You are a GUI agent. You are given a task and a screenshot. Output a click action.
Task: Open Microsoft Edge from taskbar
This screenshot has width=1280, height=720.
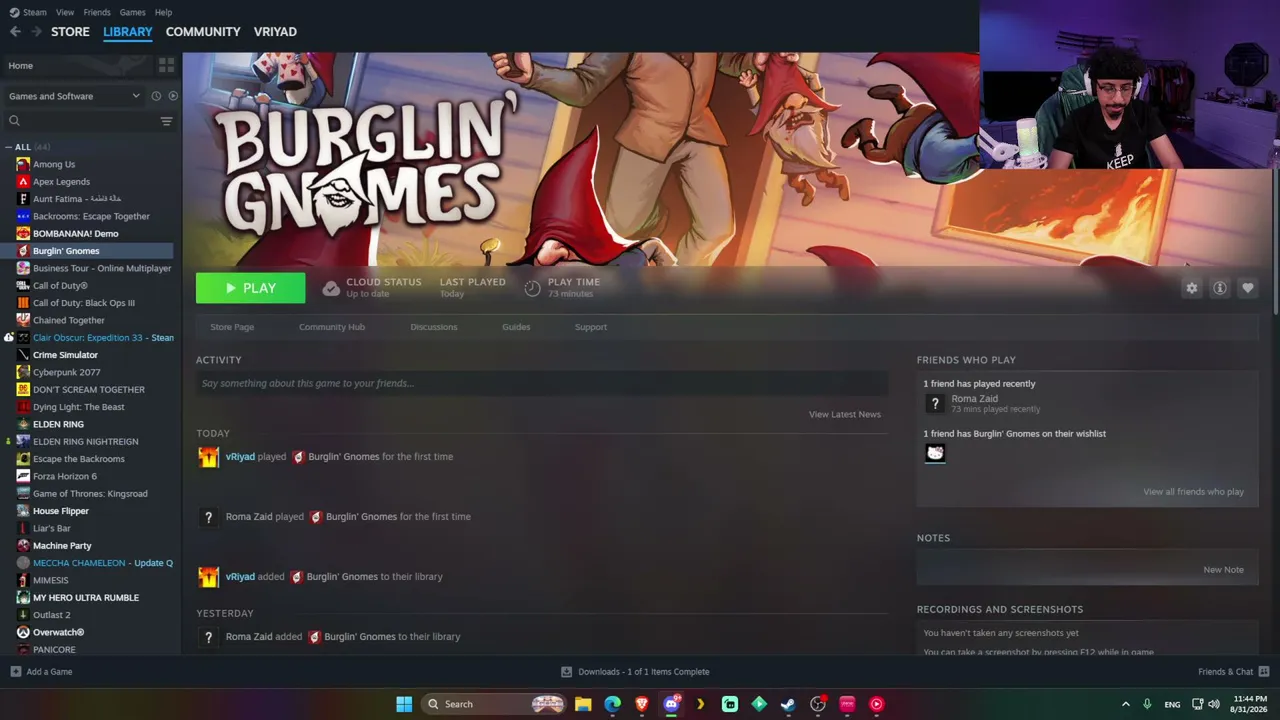612,704
